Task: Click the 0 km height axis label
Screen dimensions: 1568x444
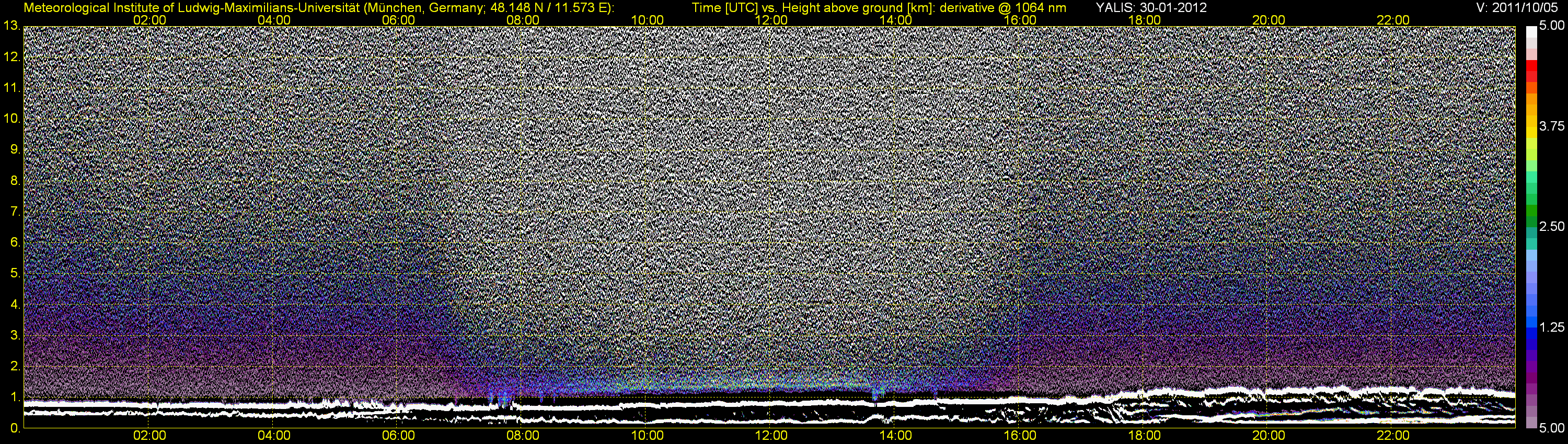Action: click(x=15, y=428)
